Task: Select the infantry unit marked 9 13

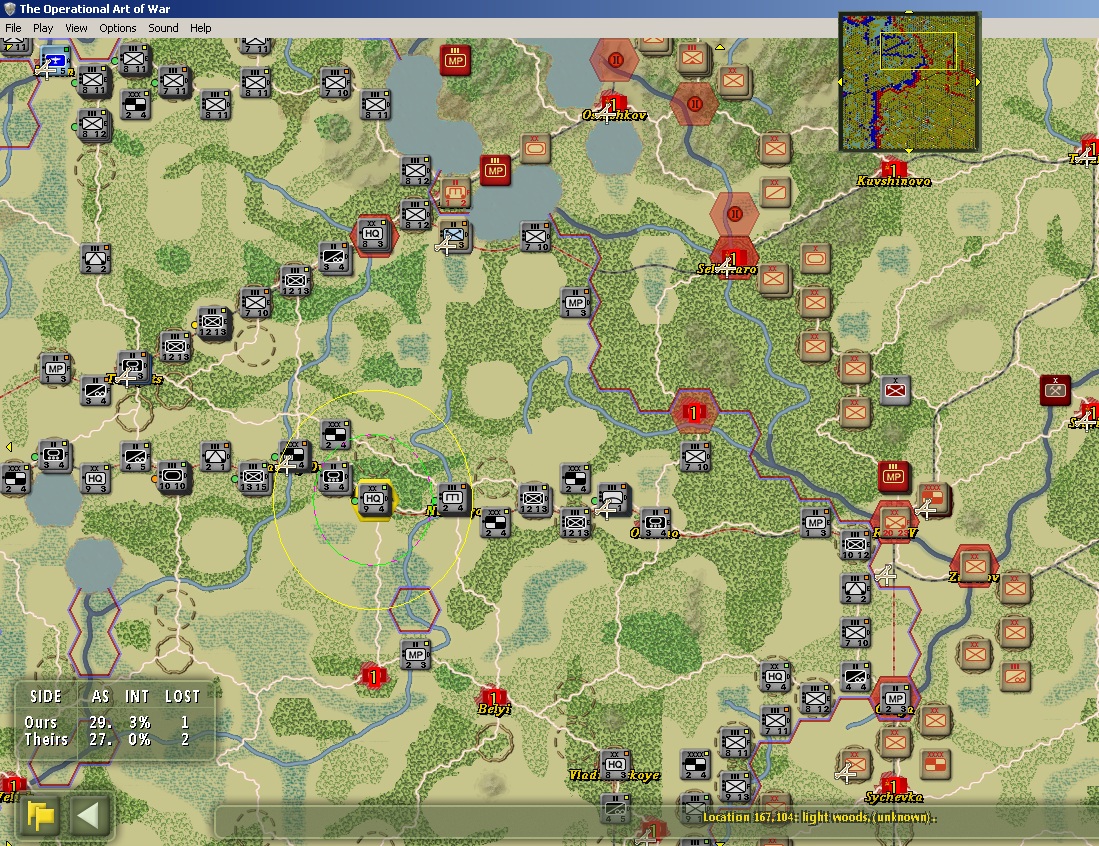Action: pos(735,787)
